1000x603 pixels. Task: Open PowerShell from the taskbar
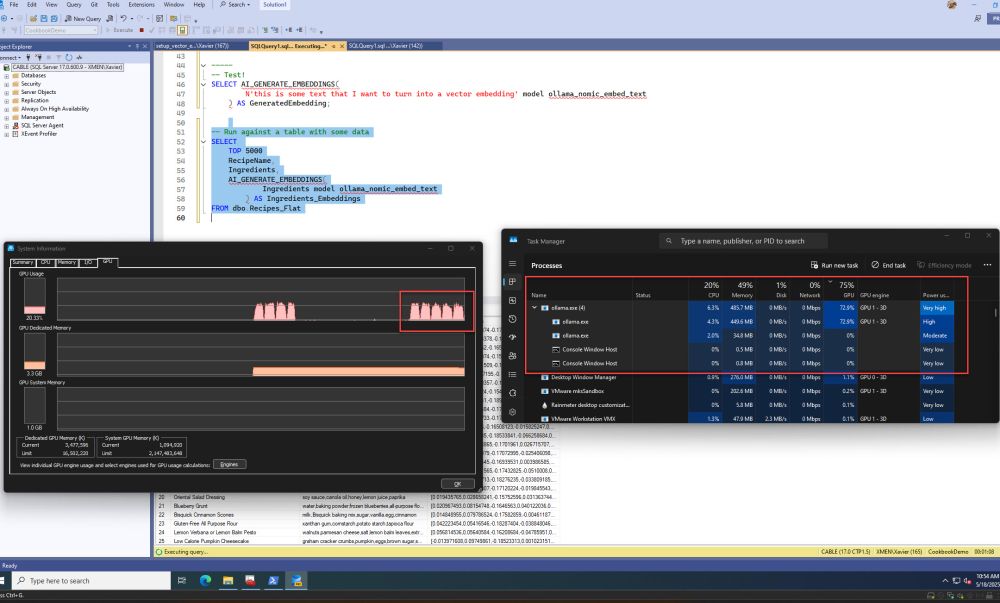click(x=273, y=581)
